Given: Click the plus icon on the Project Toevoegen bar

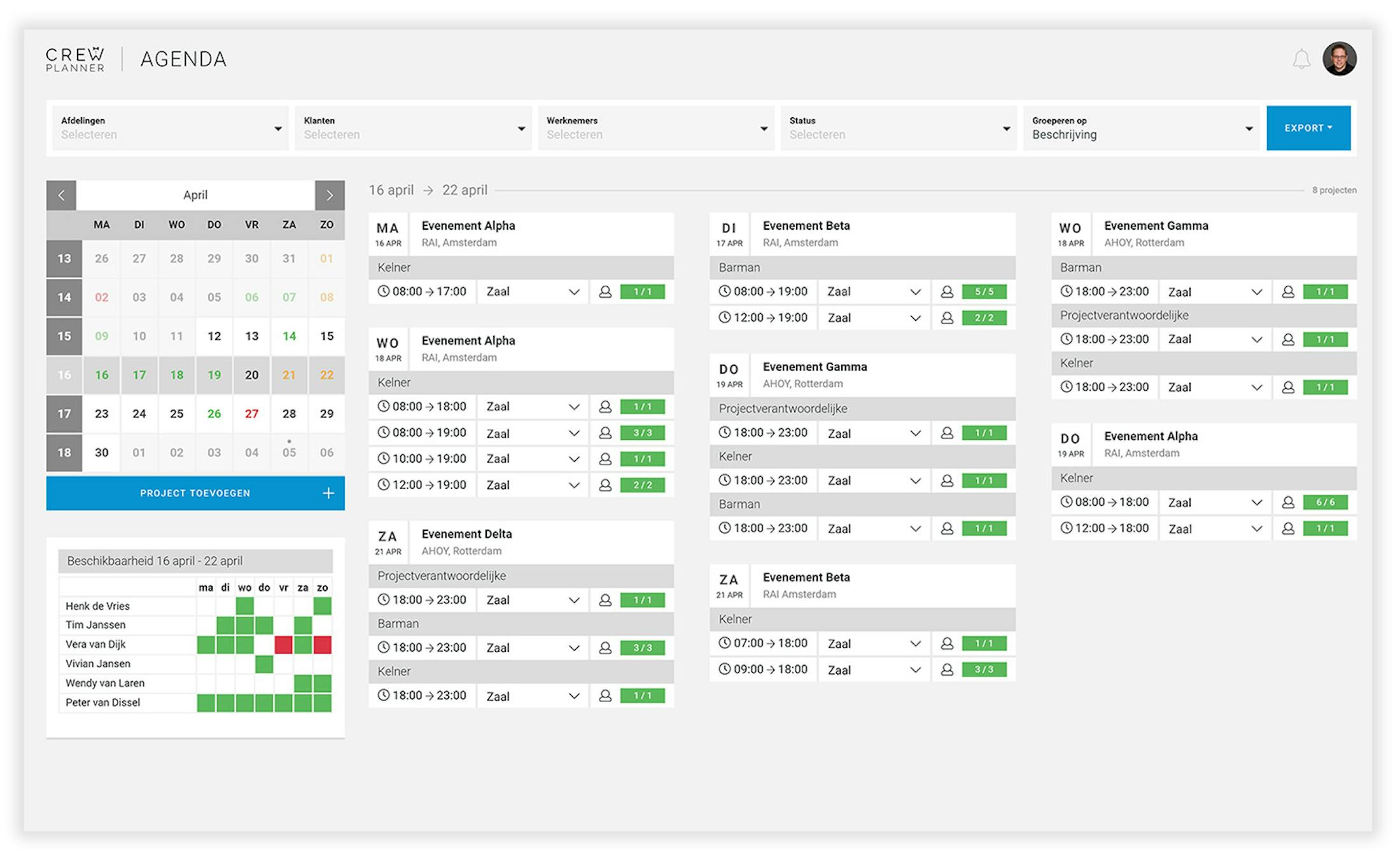Looking at the screenshot, I should tap(329, 493).
